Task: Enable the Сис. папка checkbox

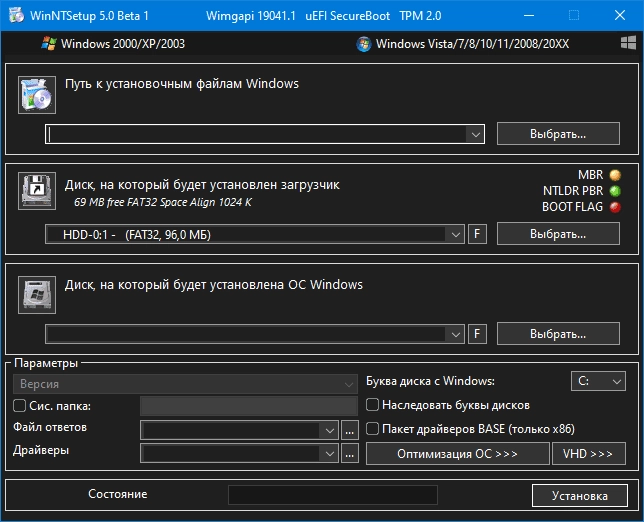Action: pyautogui.click(x=19, y=406)
